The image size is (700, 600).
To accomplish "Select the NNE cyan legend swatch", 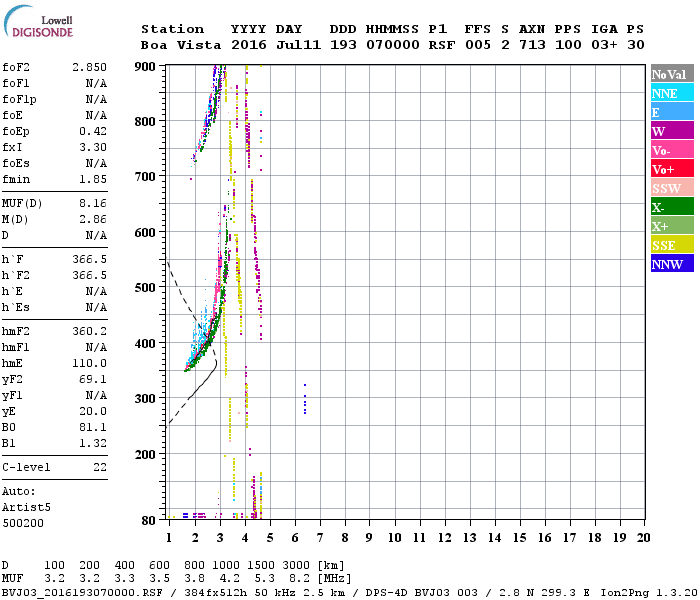I will click(x=672, y=93).
